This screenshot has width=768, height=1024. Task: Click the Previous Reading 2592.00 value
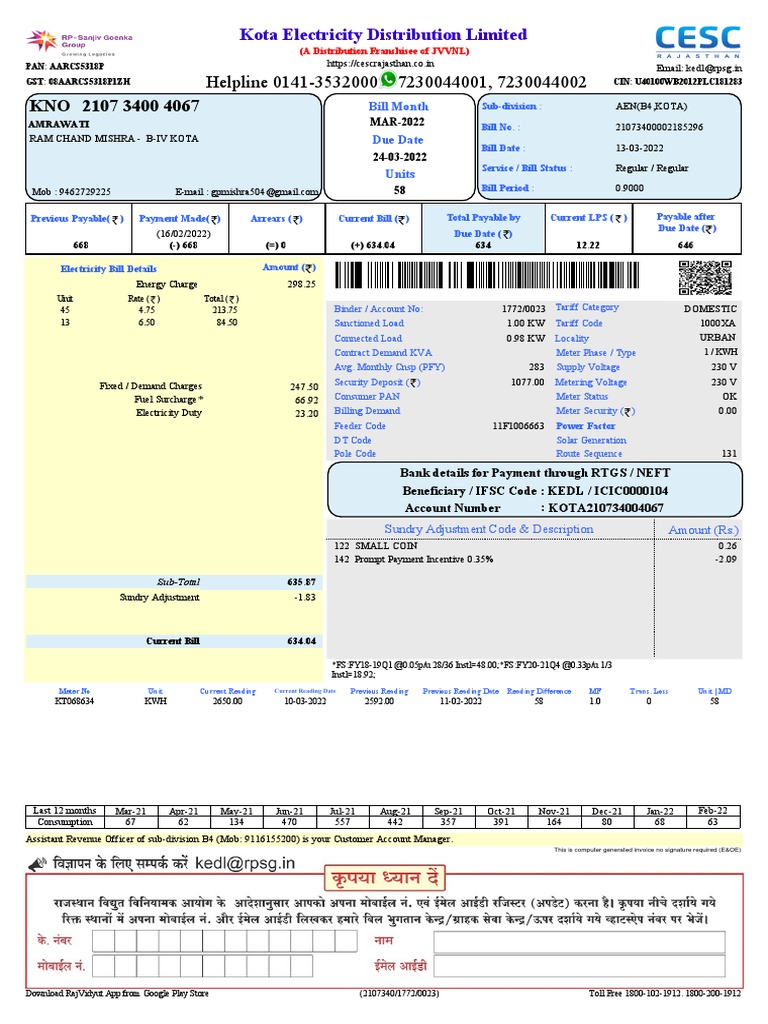coord(379,701)
